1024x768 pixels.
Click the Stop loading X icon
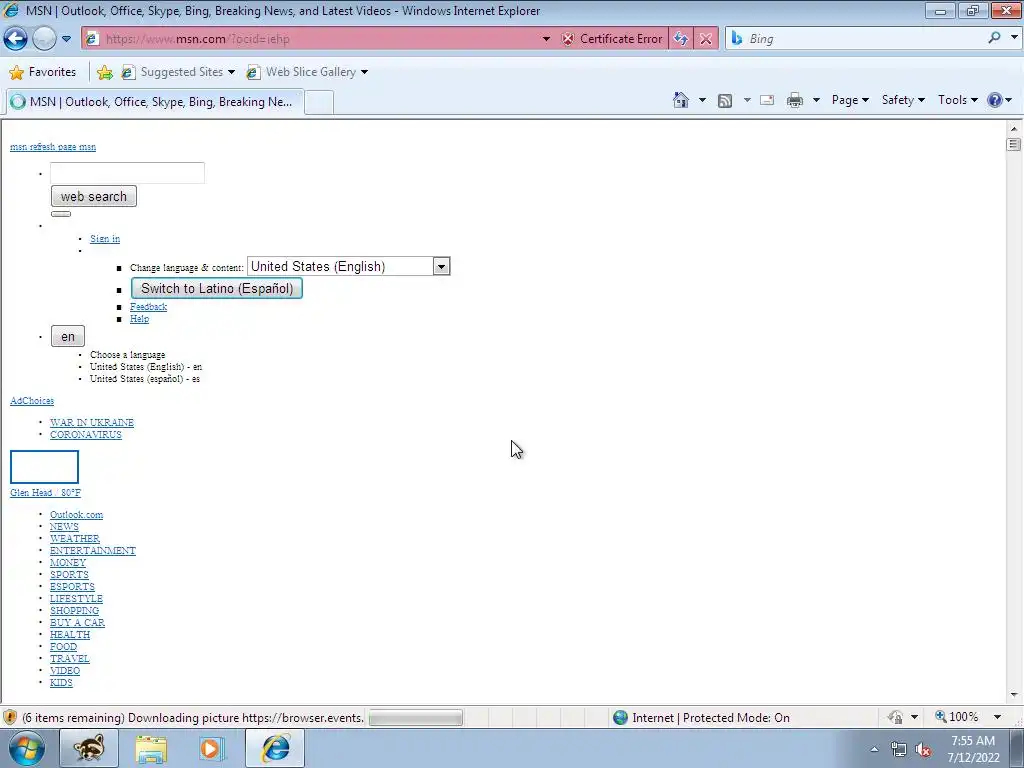[706, 39]
